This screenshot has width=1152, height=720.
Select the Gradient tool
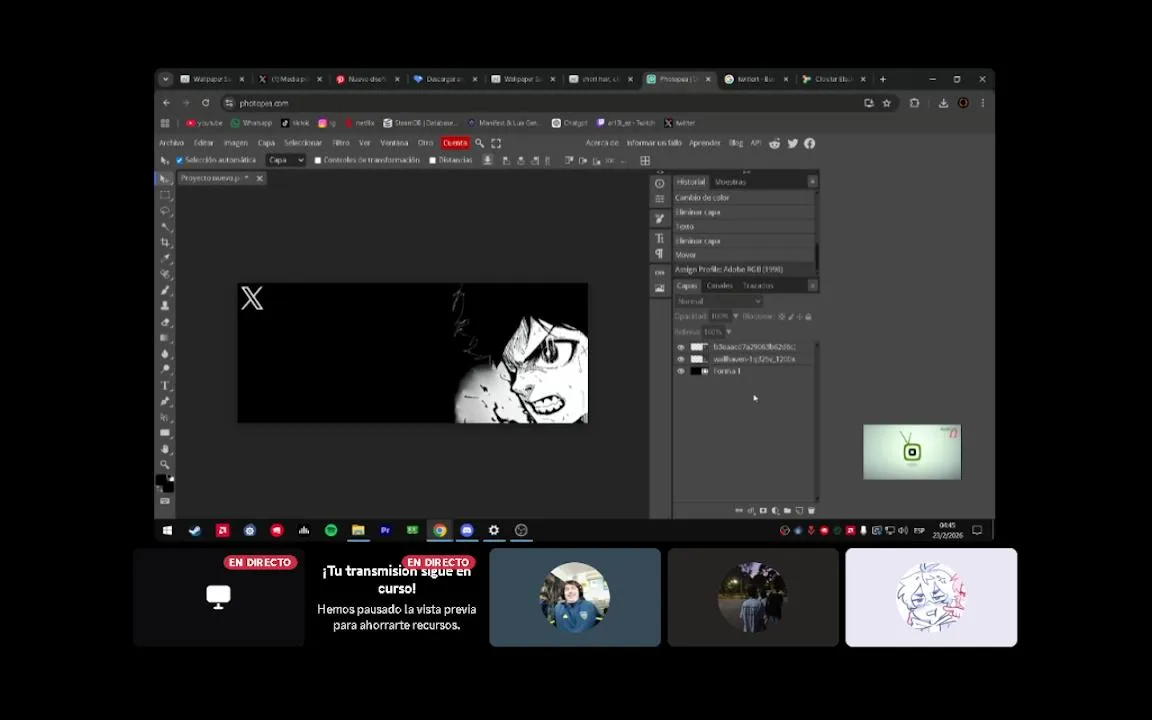point(165,338)
